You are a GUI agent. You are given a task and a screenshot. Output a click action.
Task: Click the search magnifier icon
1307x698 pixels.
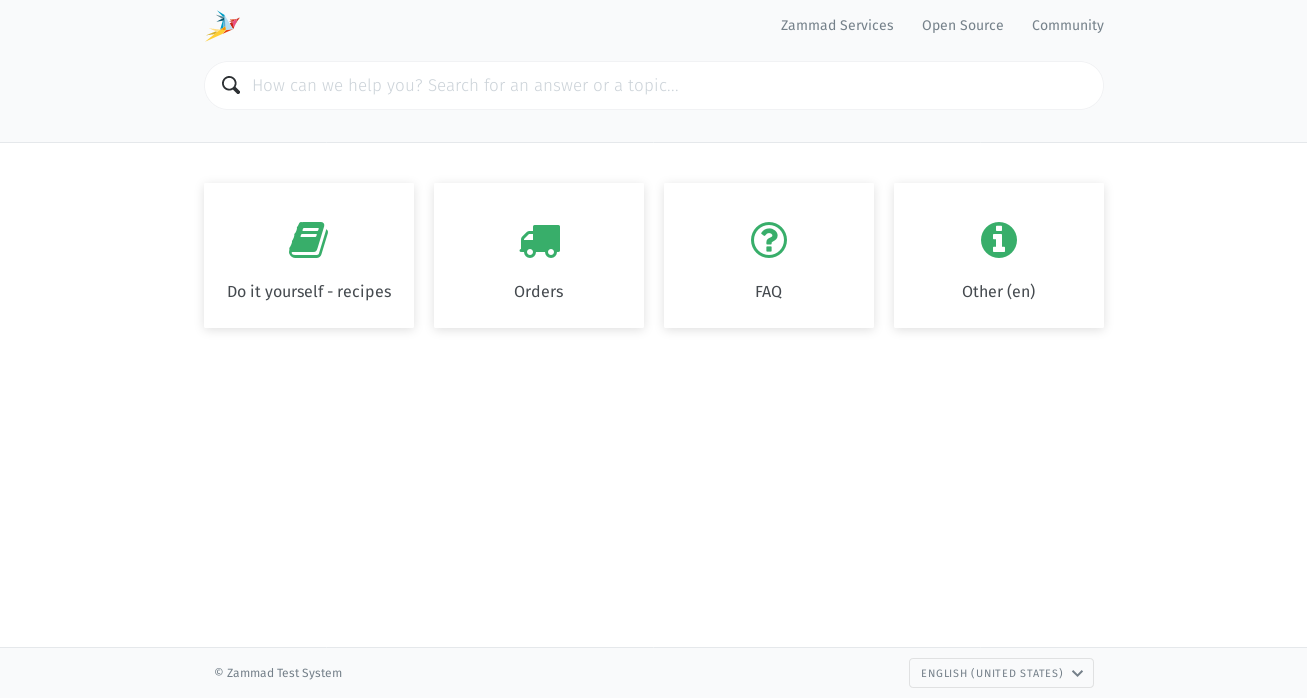tap(231, 85)
